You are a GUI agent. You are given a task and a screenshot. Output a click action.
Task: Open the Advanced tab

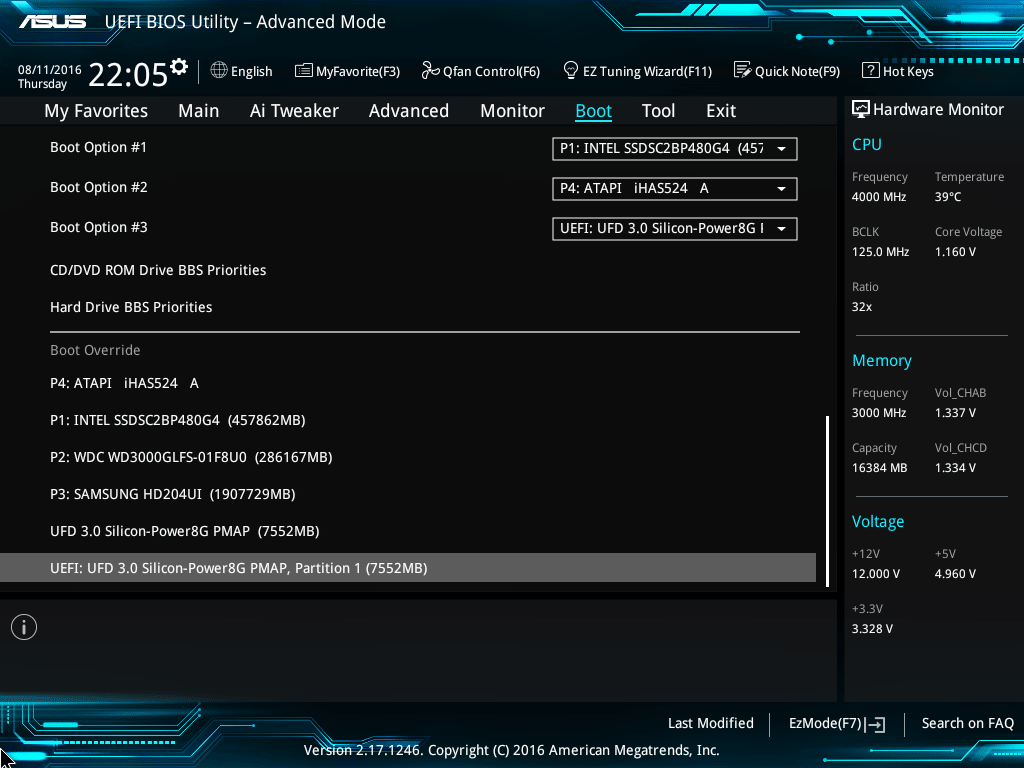tap(409, 111)
